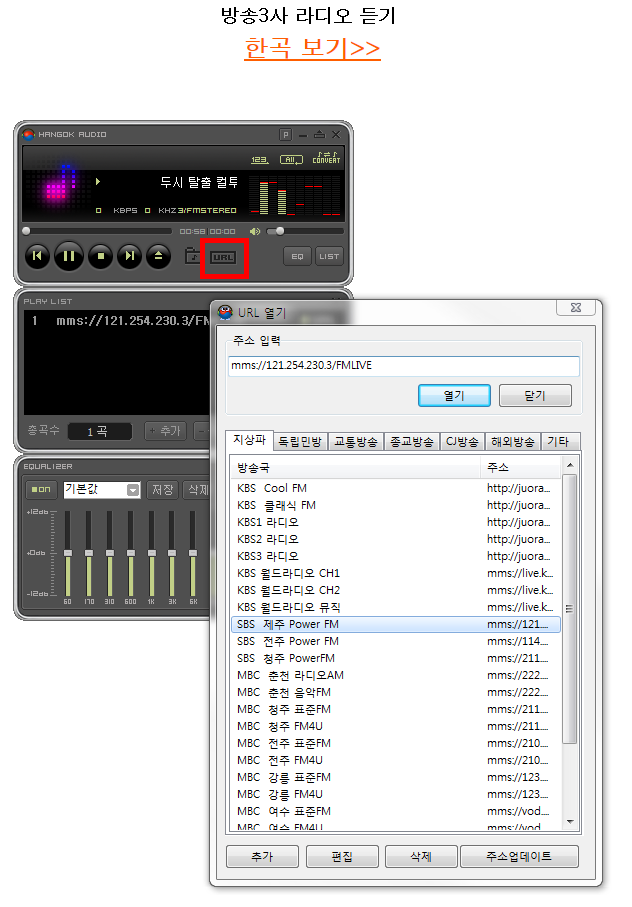Select KBS 클래식 FM station

pos(396,506)
